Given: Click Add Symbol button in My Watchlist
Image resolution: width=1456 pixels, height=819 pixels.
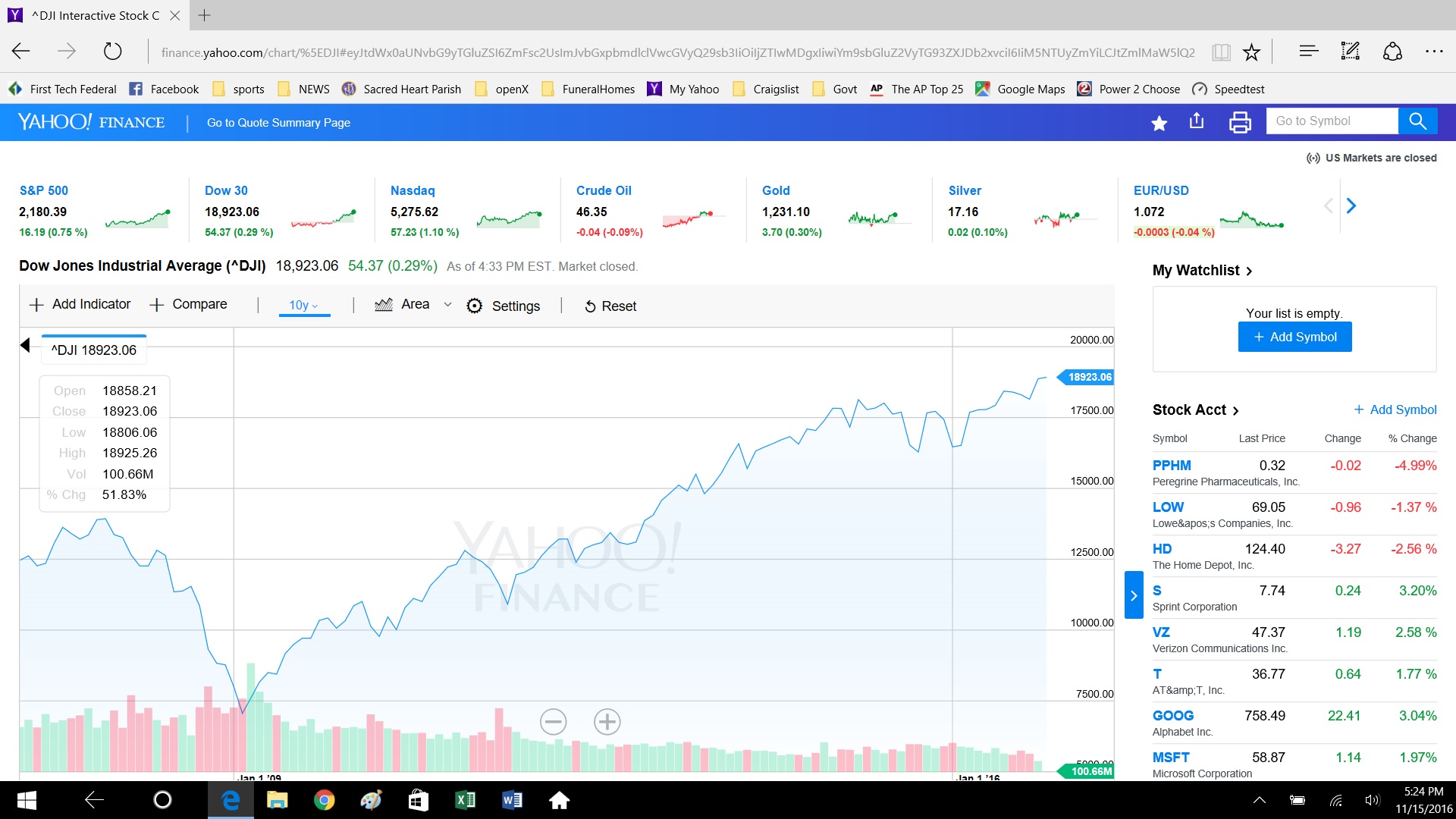Looking at the screenshot, I should pos(1294,337).
